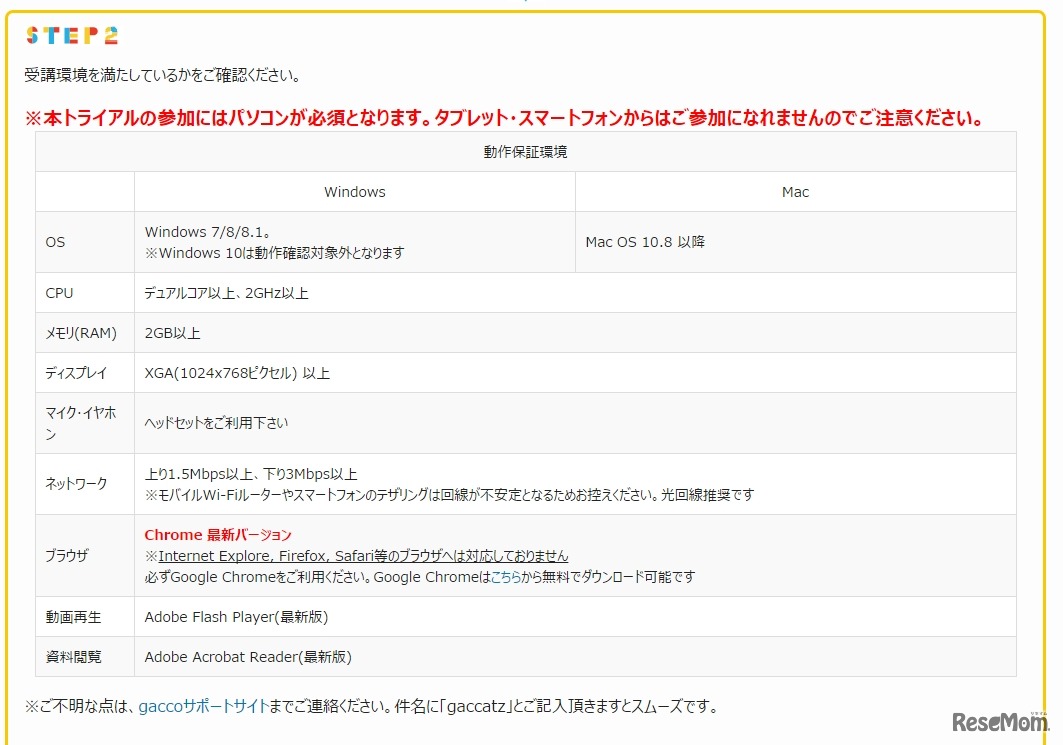
Task: Select the 資料閲覧 row label
Action: pyautogui.click(x=73, y=657)
